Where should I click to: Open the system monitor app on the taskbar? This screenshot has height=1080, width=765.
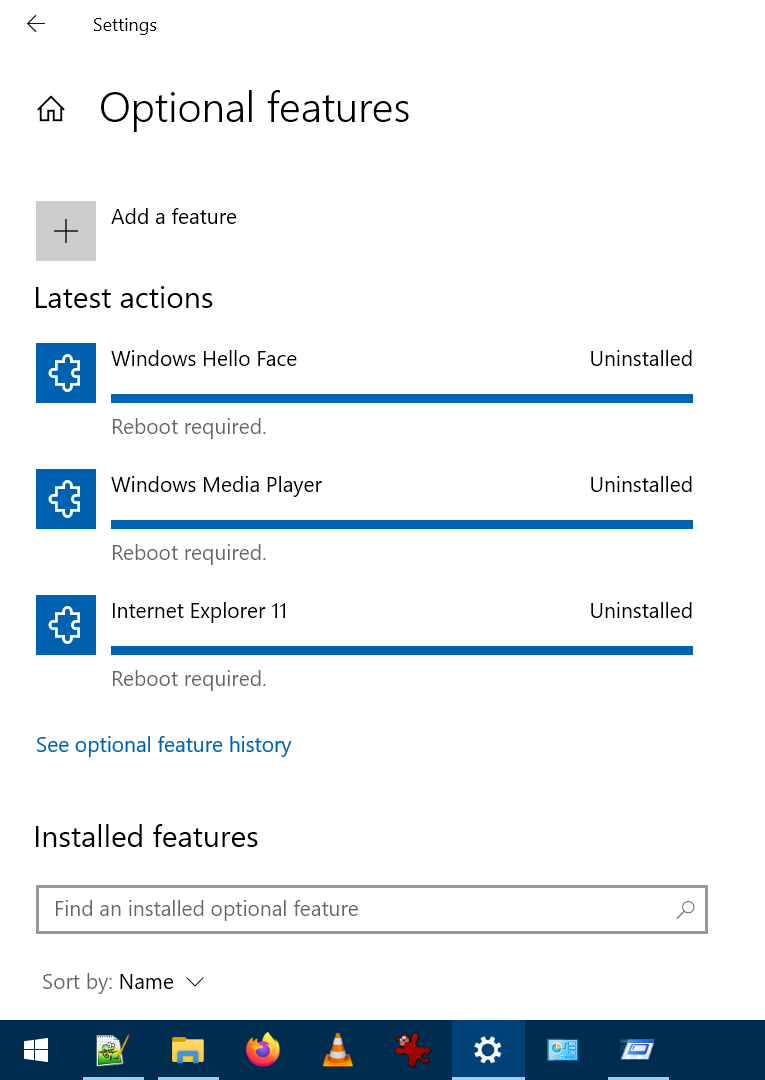(x=562, y=1050)
